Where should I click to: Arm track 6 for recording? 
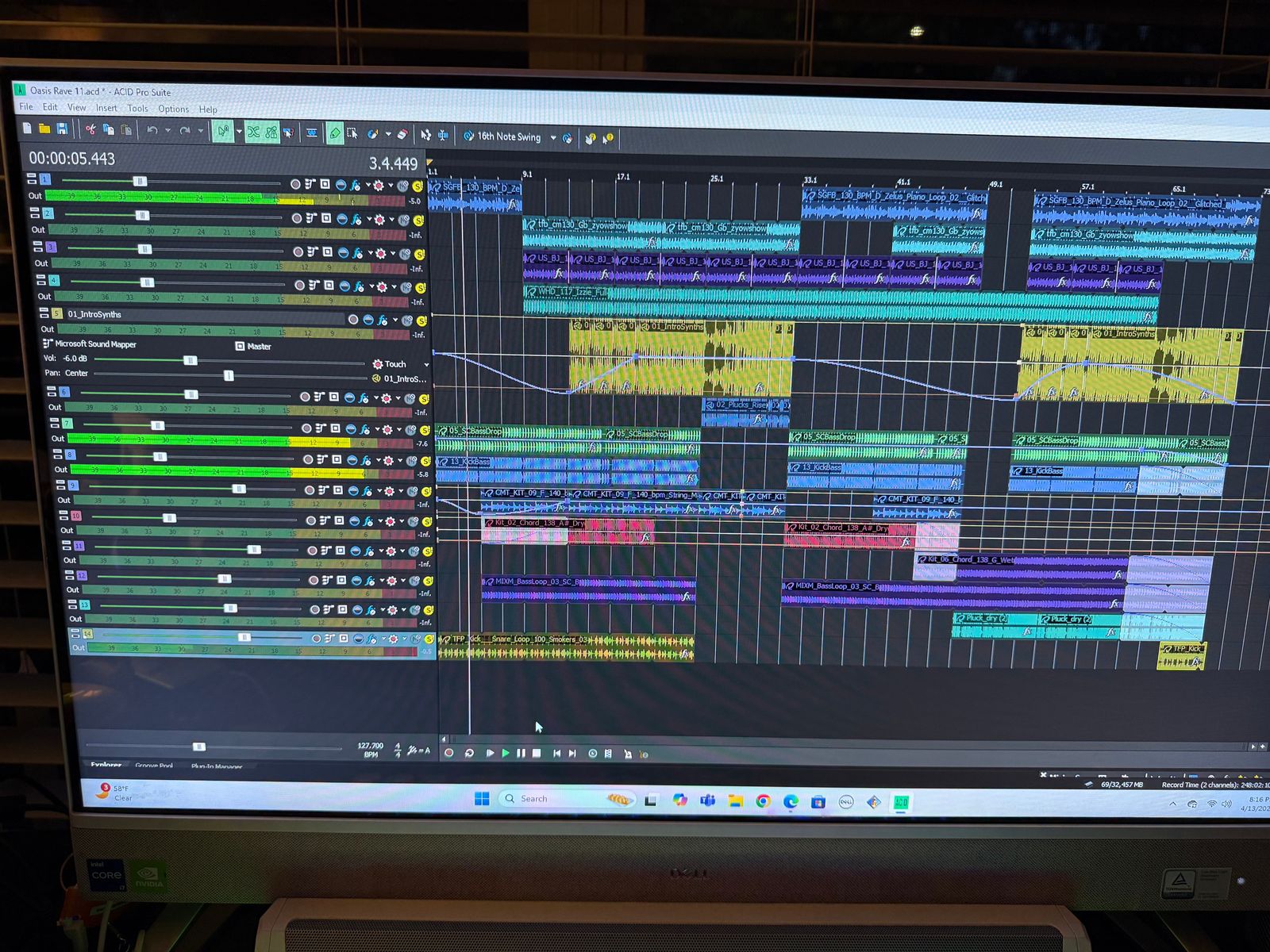tap(305, 397)
